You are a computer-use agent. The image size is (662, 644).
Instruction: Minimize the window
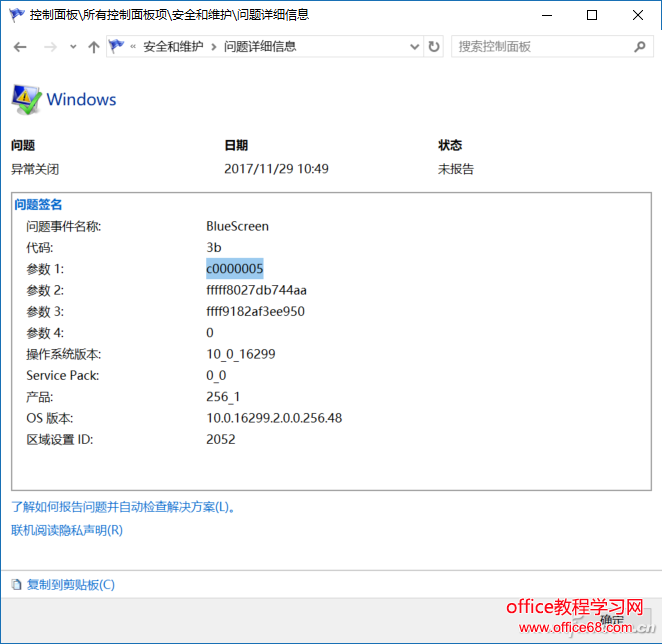coord(547,15)
